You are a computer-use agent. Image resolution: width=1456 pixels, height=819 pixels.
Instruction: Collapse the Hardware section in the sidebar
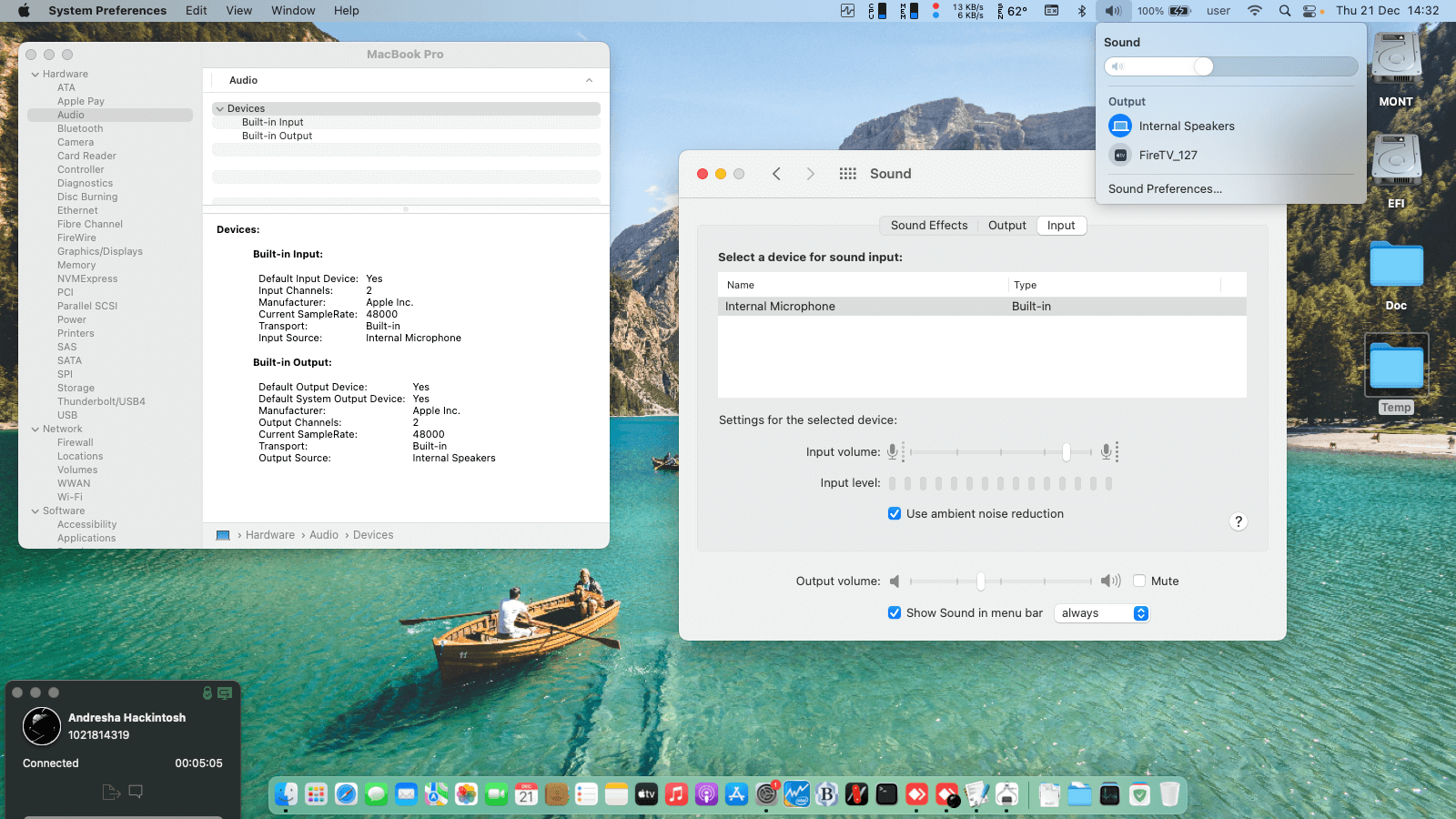pos(35,75)
